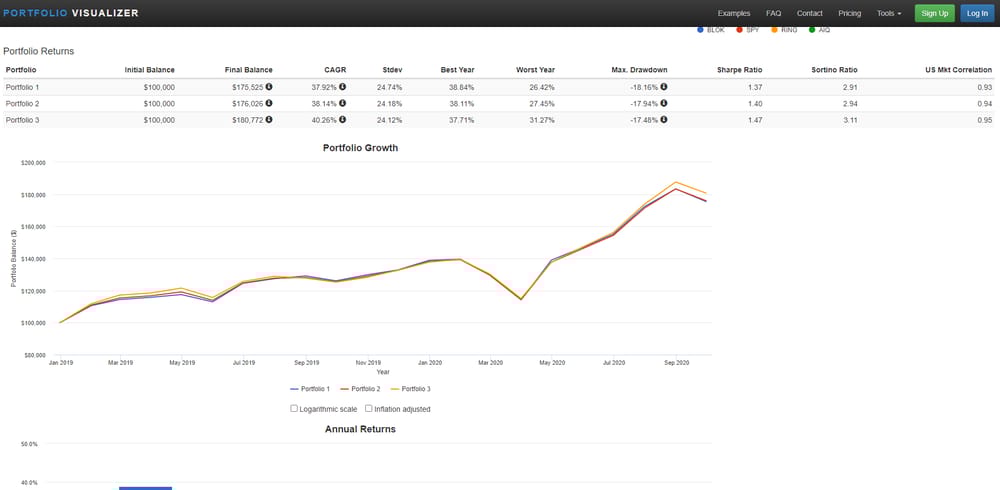Click the blue Log In button
Viewport: 1000px width, 490px height.
pos(977,13)
